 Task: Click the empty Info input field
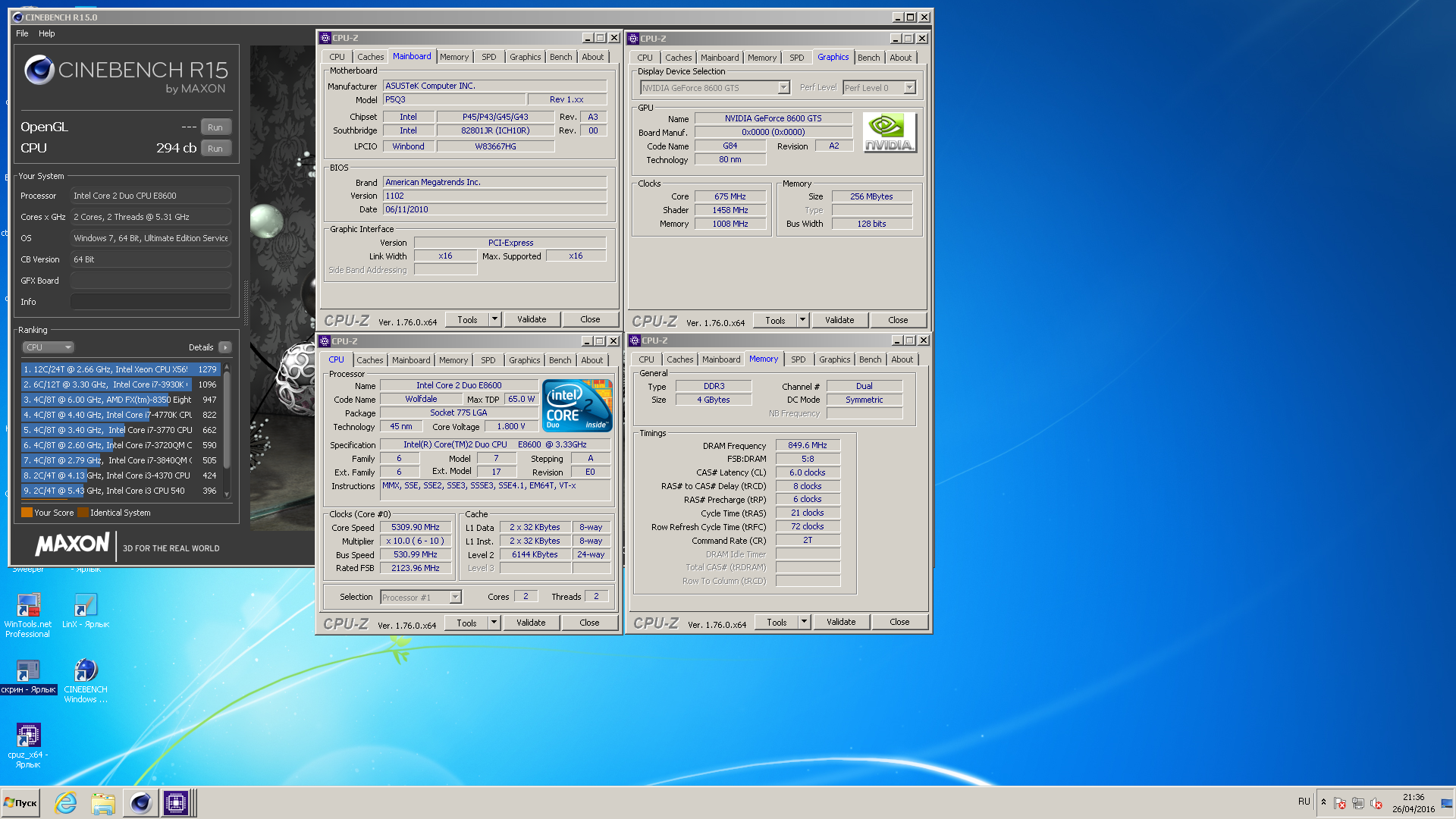tap(151, 302)
